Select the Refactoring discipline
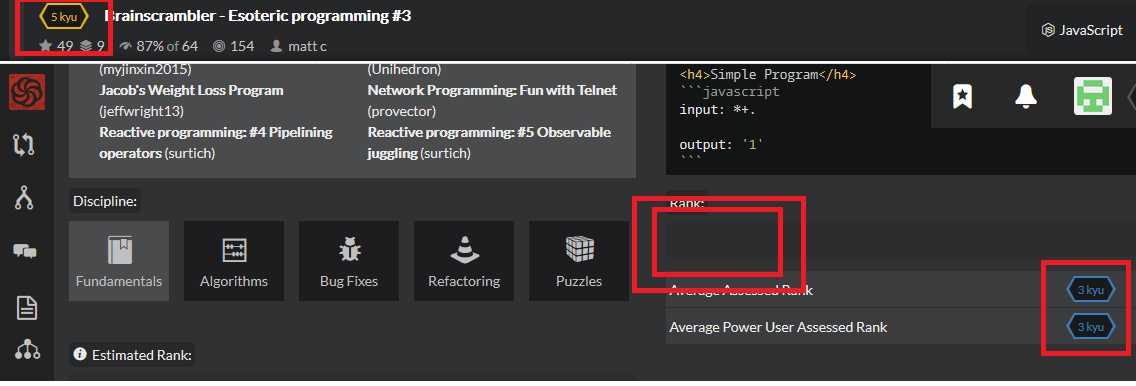 [x=464, y=261]
